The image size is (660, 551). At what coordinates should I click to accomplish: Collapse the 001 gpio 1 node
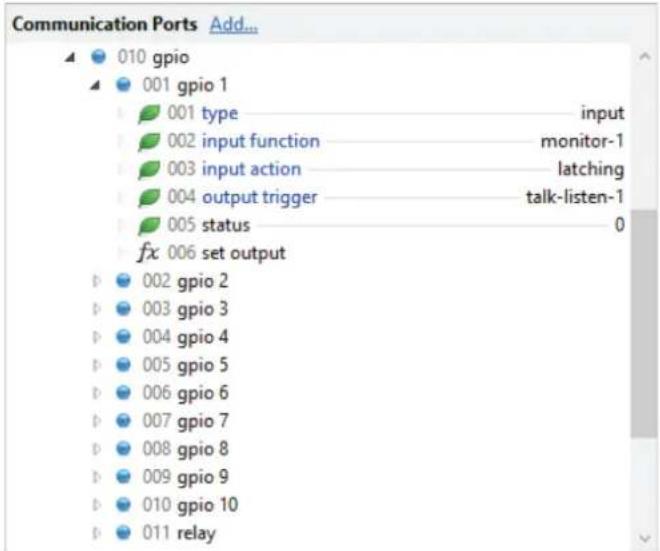click(96, 85)
